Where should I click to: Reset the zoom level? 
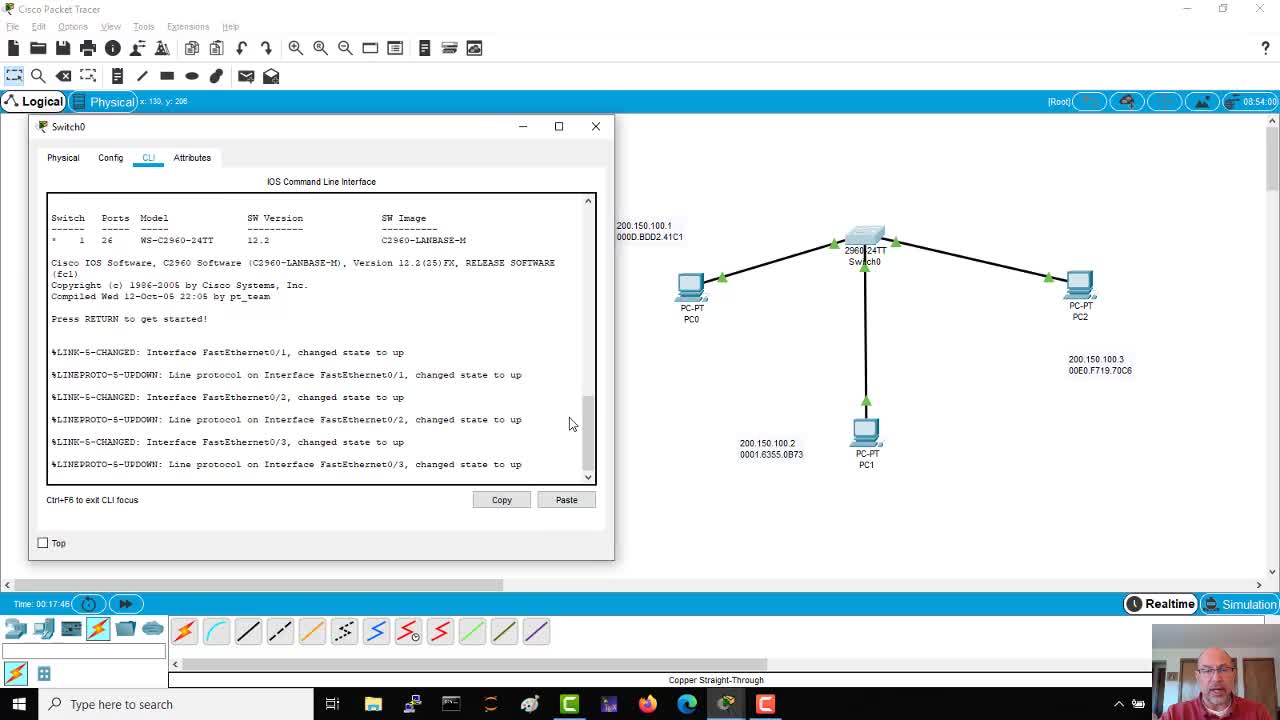(x=320, y=48)
